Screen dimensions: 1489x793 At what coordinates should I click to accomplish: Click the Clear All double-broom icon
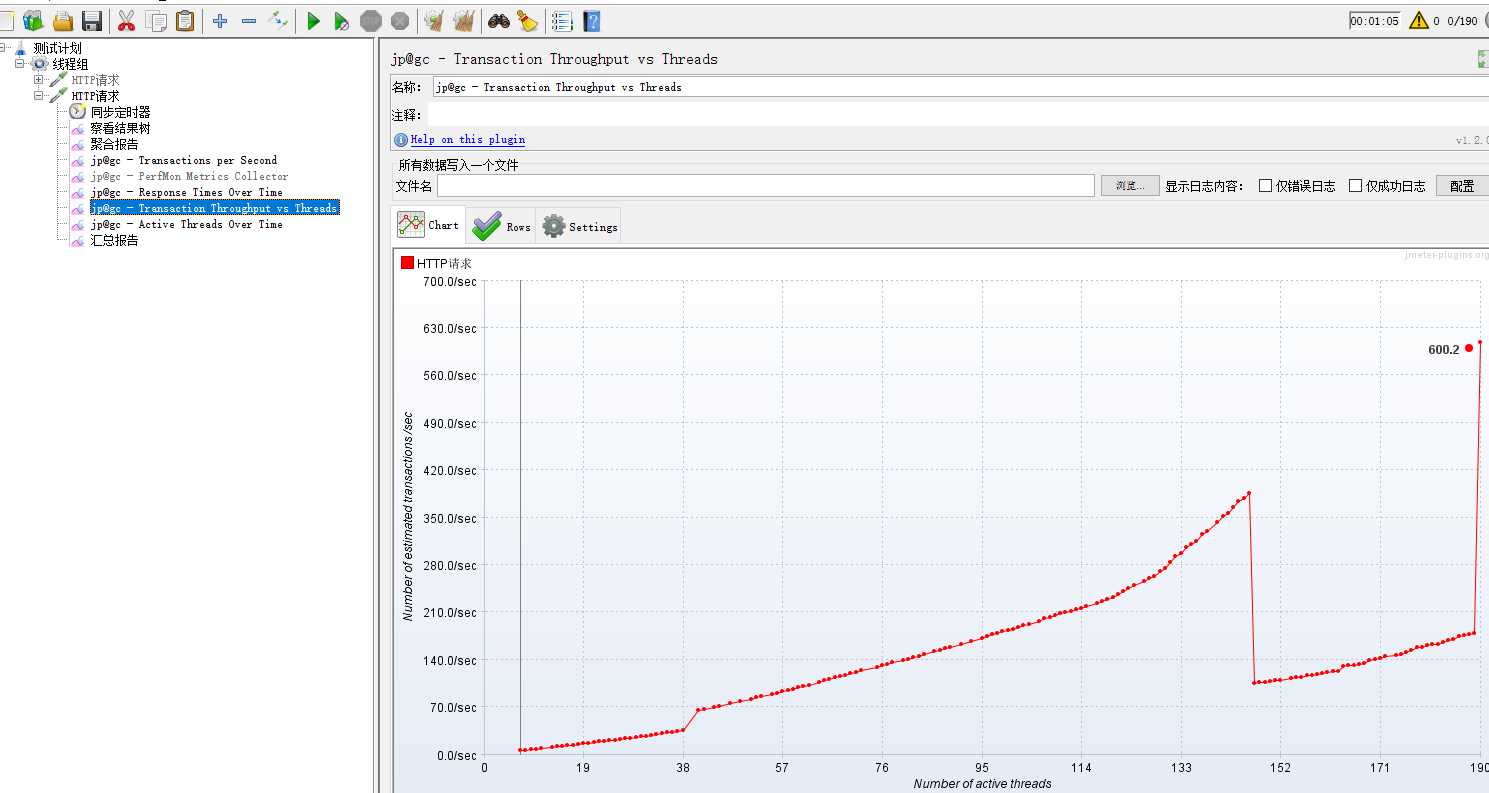[x=464, y=20]
